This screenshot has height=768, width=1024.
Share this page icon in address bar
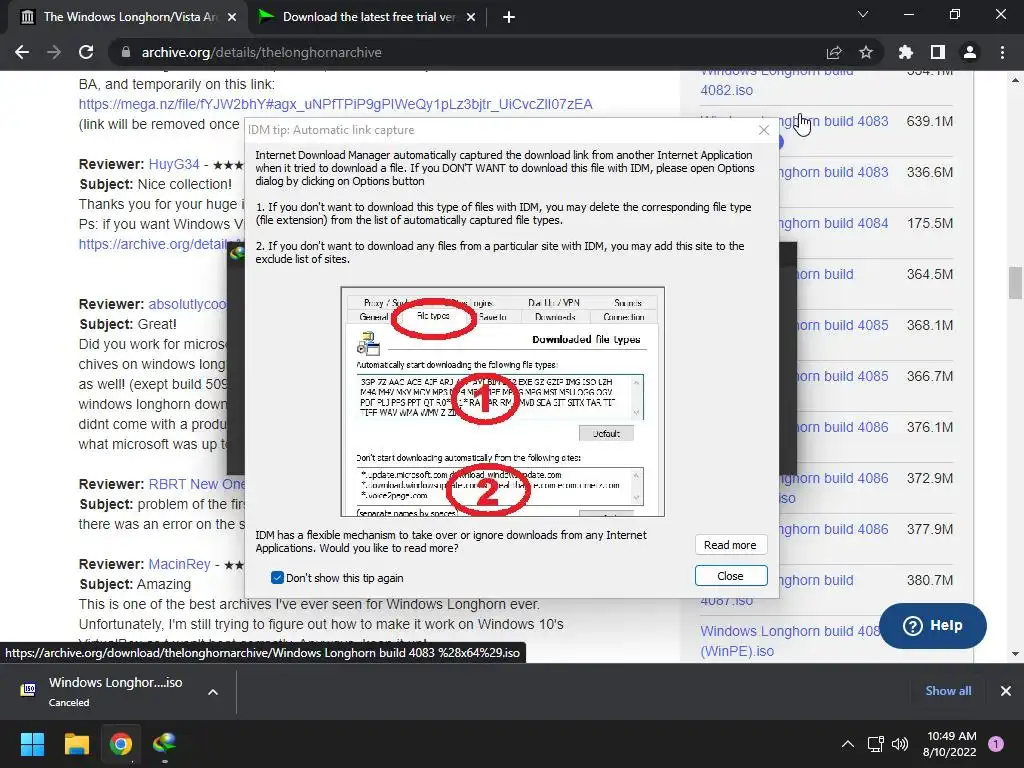834,52
